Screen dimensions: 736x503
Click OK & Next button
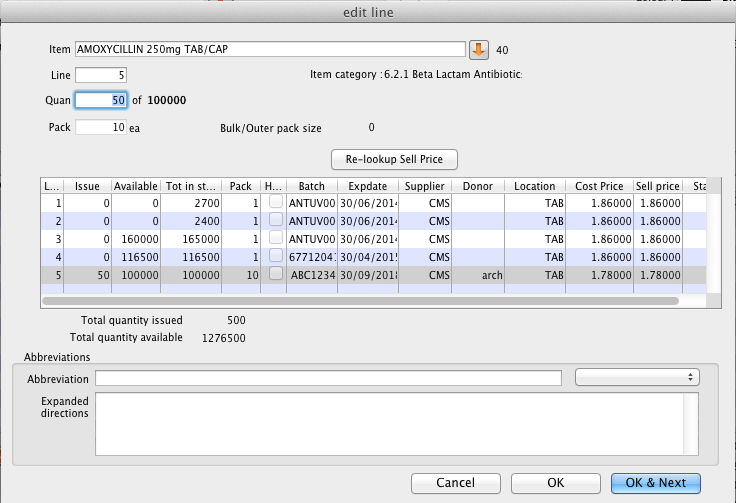click(x=655, y=482)
